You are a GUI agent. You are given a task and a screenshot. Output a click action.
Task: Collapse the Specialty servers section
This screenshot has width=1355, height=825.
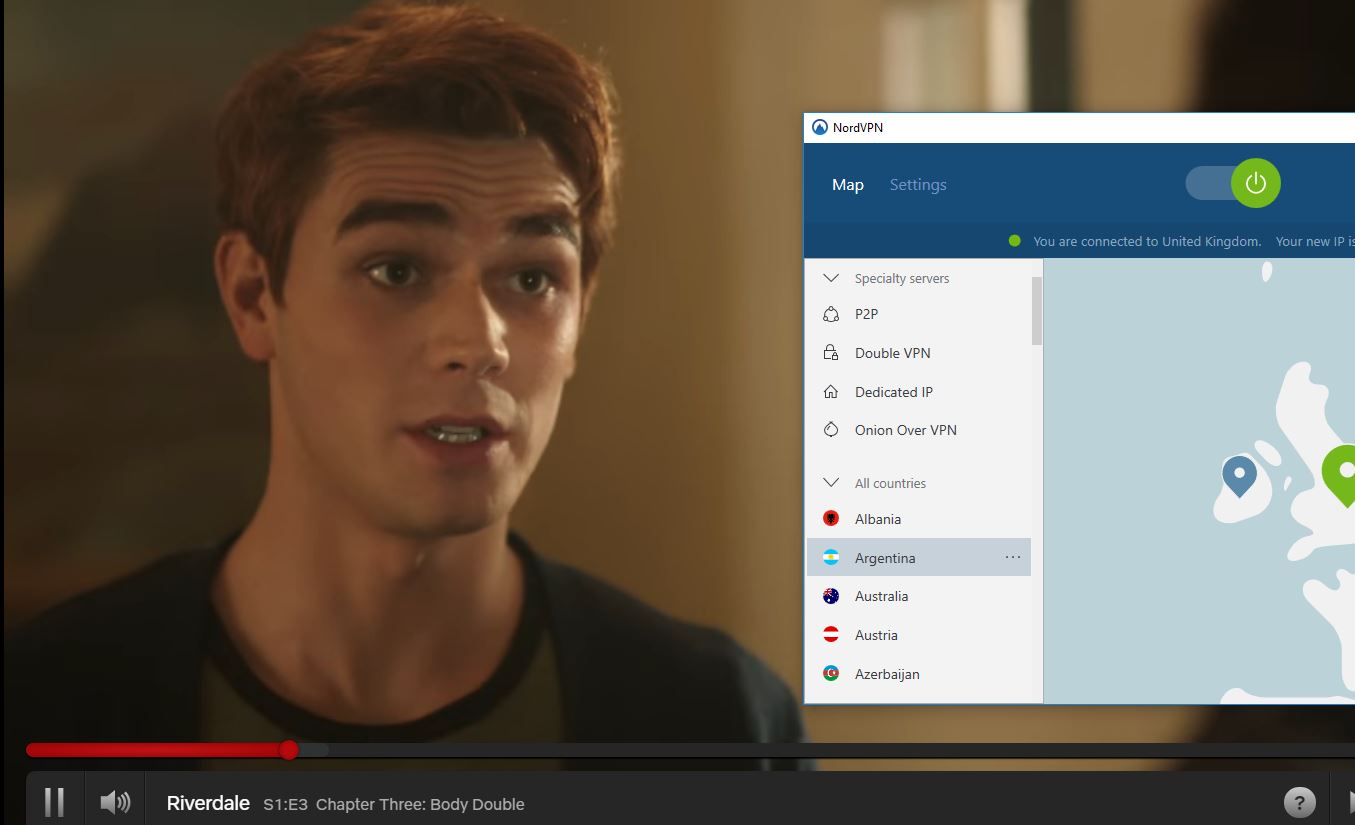click(x=830, y=278)
